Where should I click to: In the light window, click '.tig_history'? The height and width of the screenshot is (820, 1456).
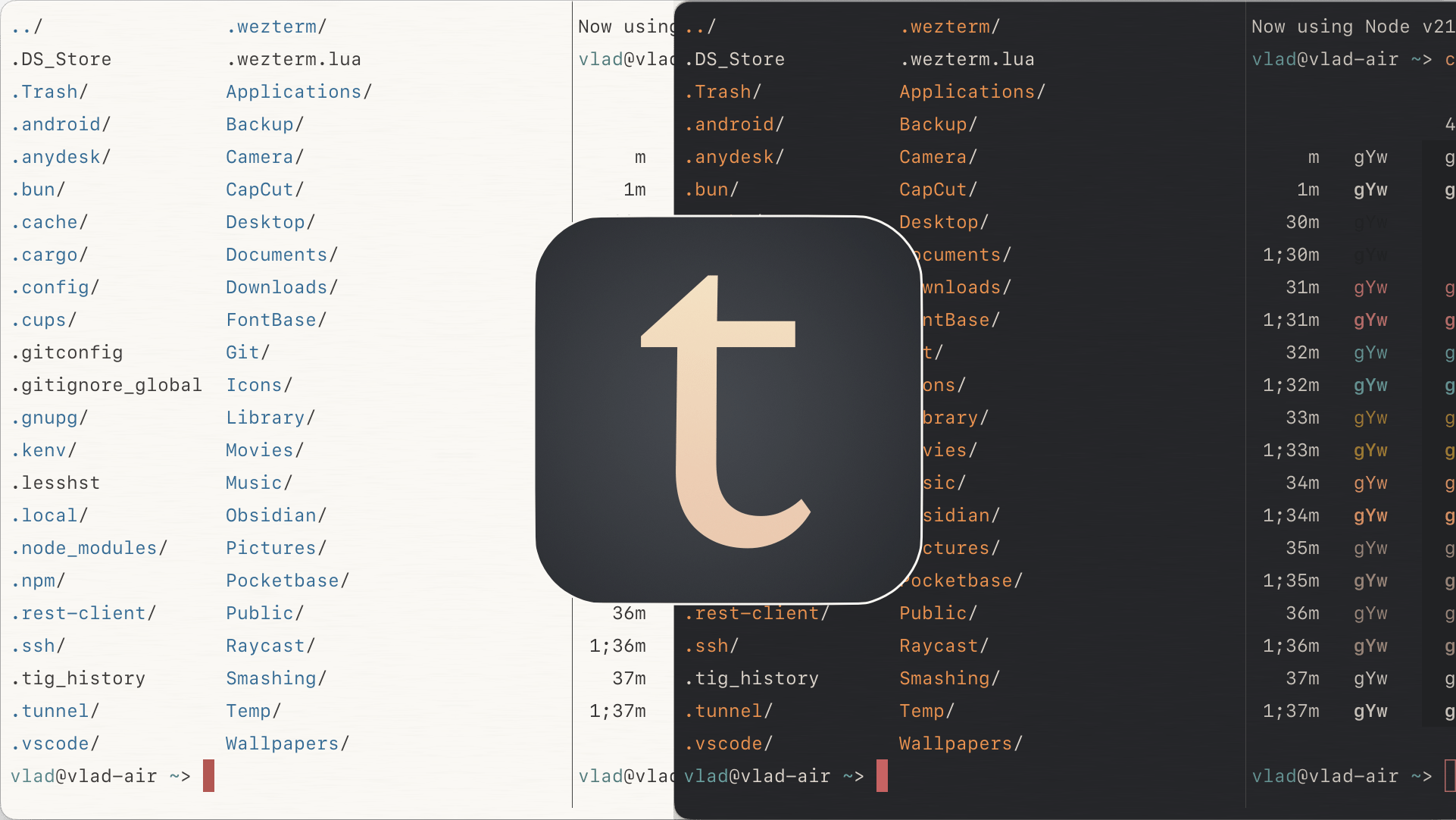click(79, 678)
